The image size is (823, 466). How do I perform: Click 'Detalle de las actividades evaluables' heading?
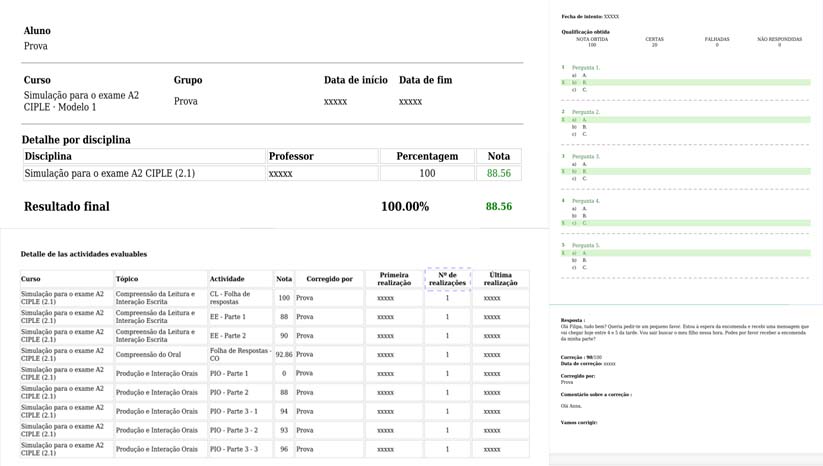pos(84,254)
